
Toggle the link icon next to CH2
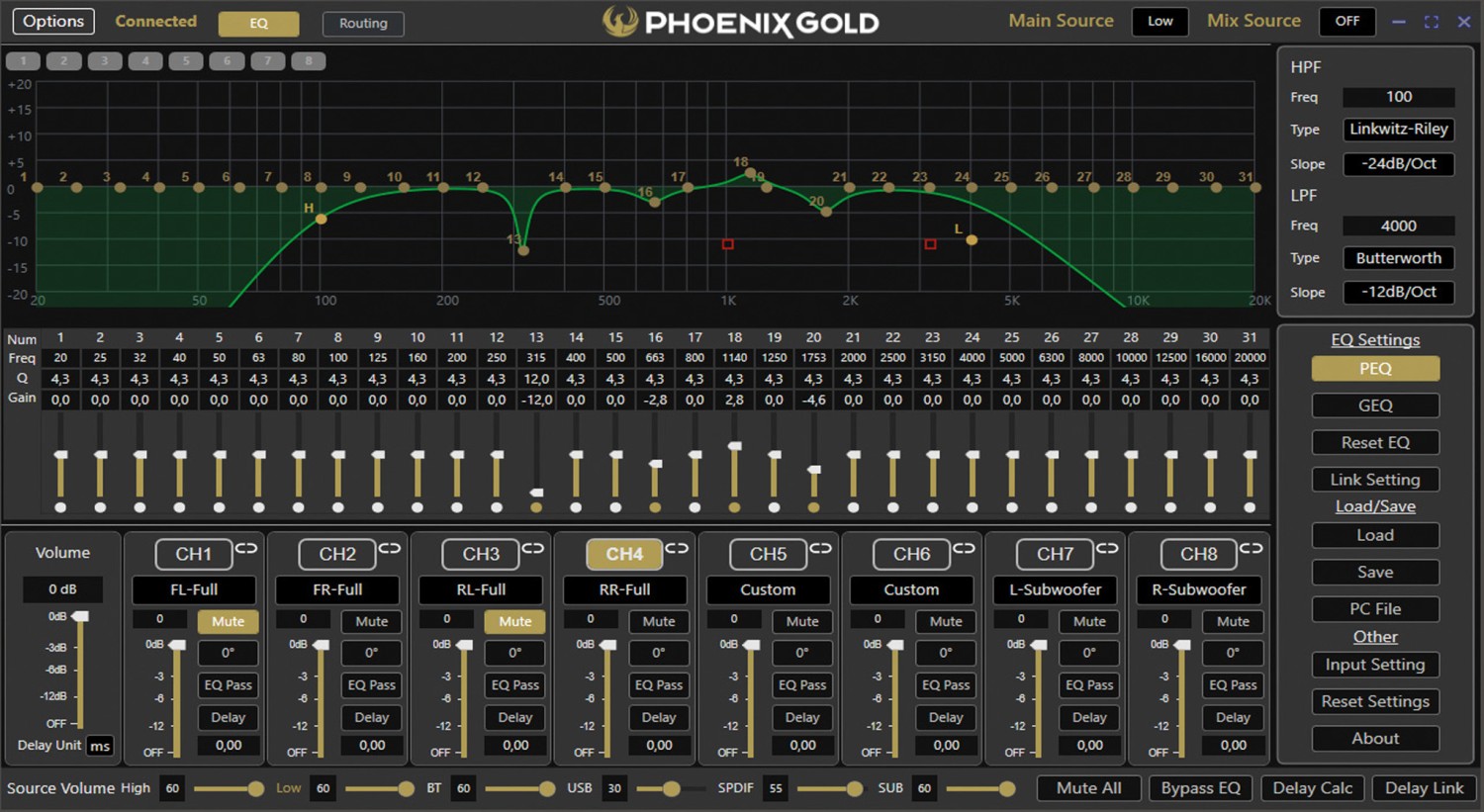(x=390, y=548)
